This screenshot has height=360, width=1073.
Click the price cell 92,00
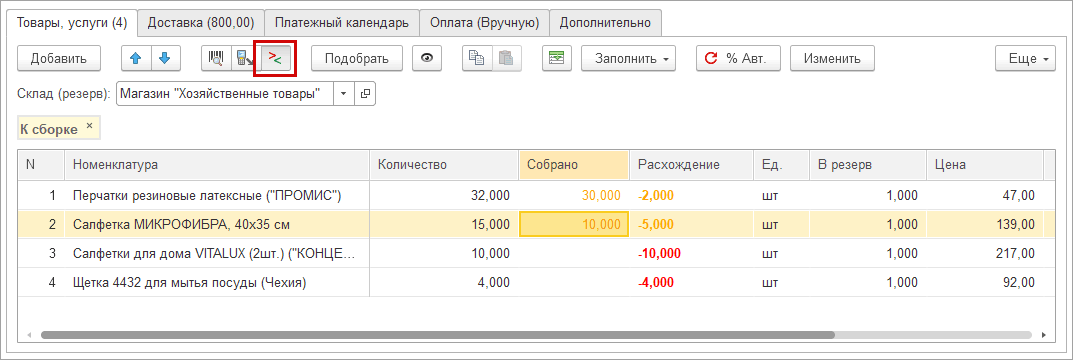pos(984,283)
